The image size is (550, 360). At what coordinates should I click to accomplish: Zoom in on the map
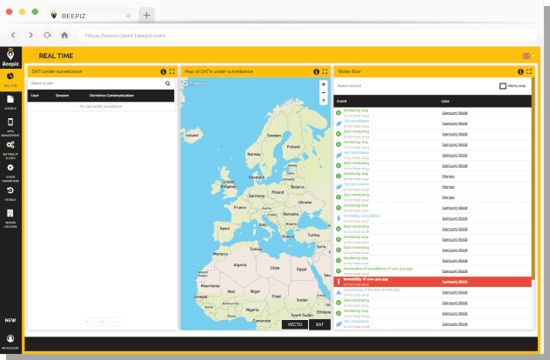[x=323, y=85]
